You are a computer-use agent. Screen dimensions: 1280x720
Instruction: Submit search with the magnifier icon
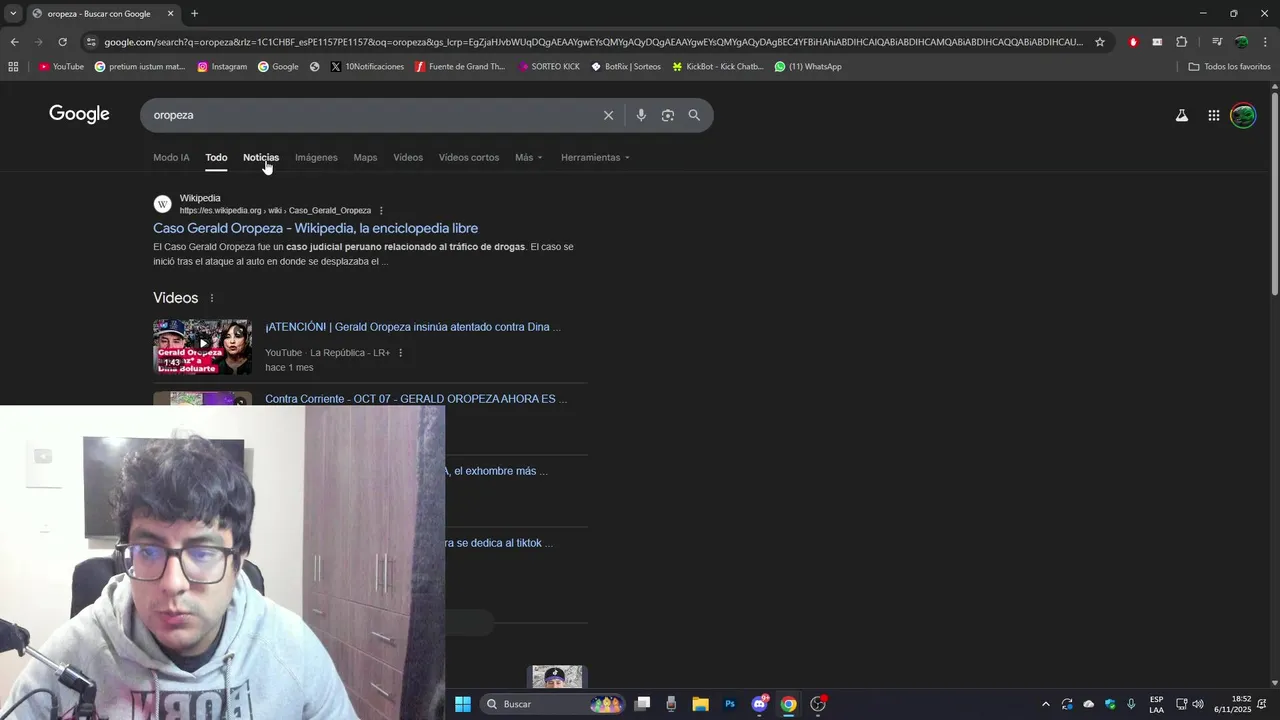point(694,115)
